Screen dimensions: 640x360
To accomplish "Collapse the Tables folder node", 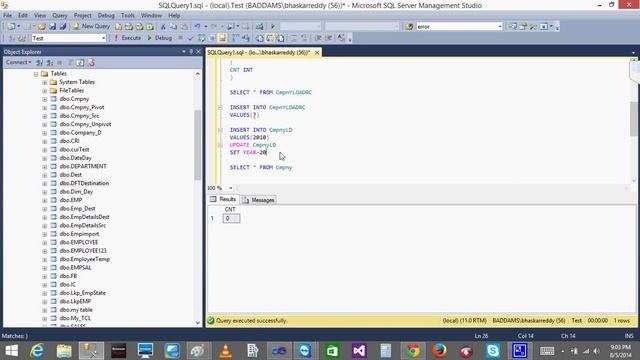I will tap(36, 74).
